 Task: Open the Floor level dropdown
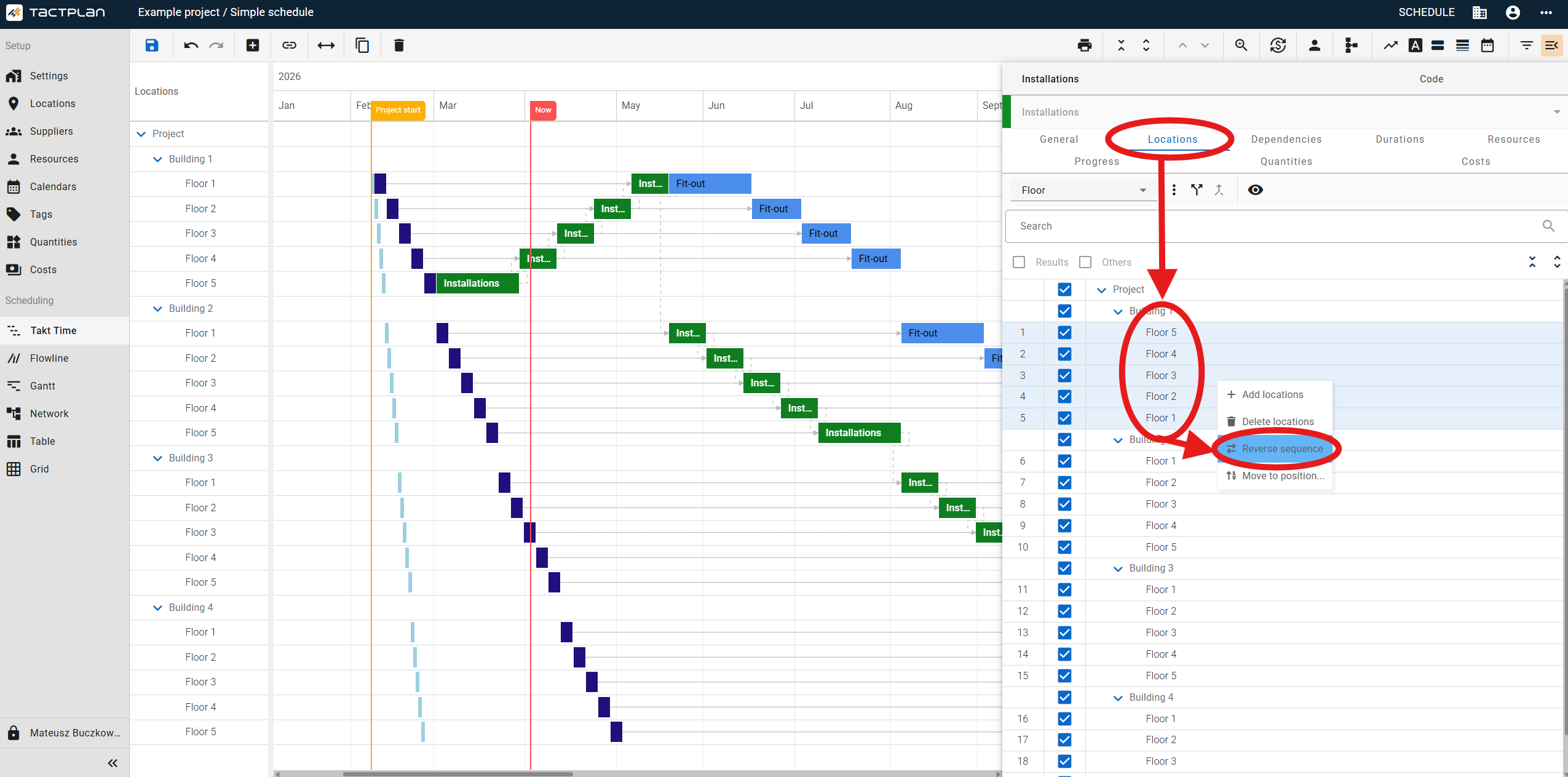pyautogui.click(x=1083, y=190)
